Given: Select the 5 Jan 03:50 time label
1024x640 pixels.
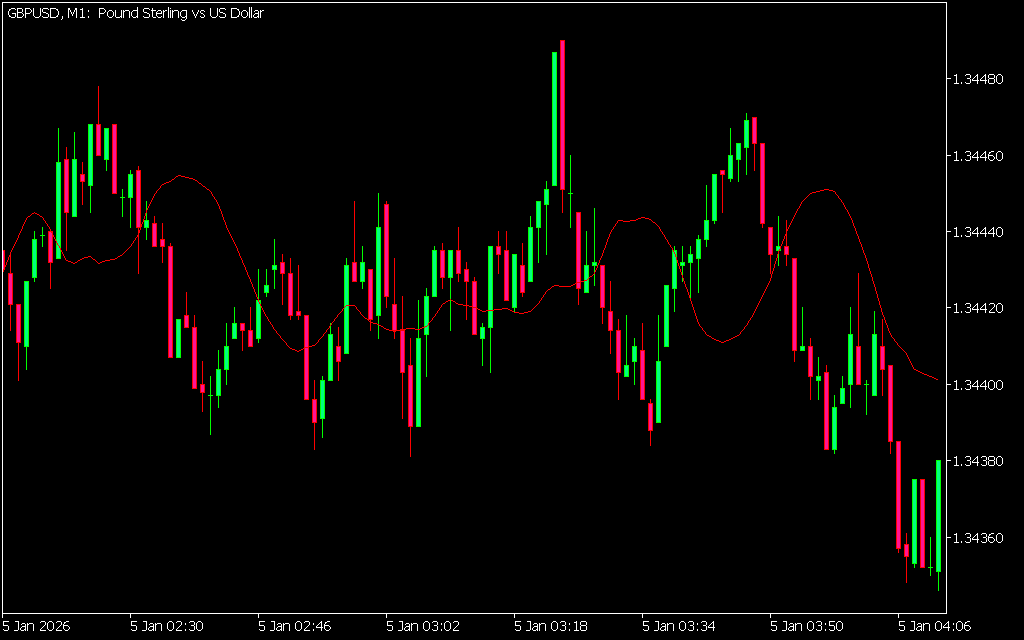Looking at the screenshot, I should 807,626.
